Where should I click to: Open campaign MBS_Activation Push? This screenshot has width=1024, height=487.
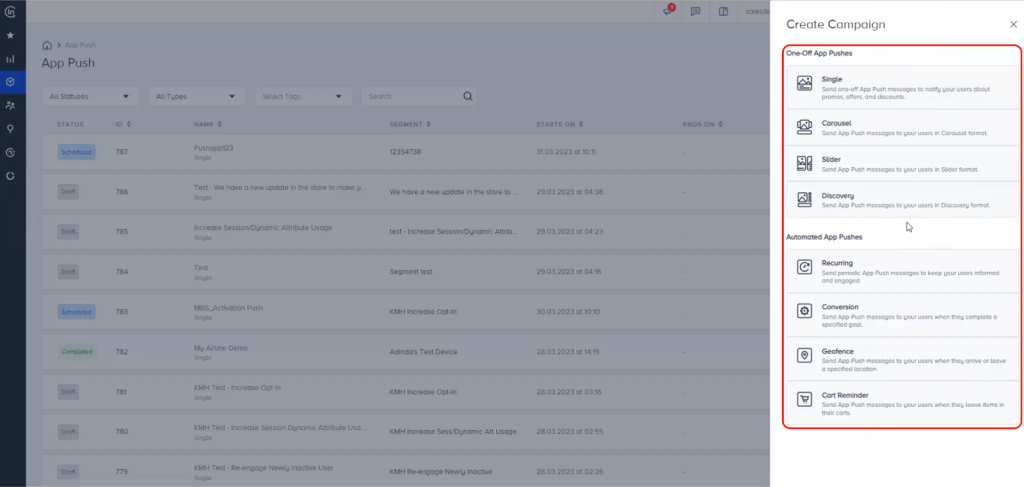[228, 307]
